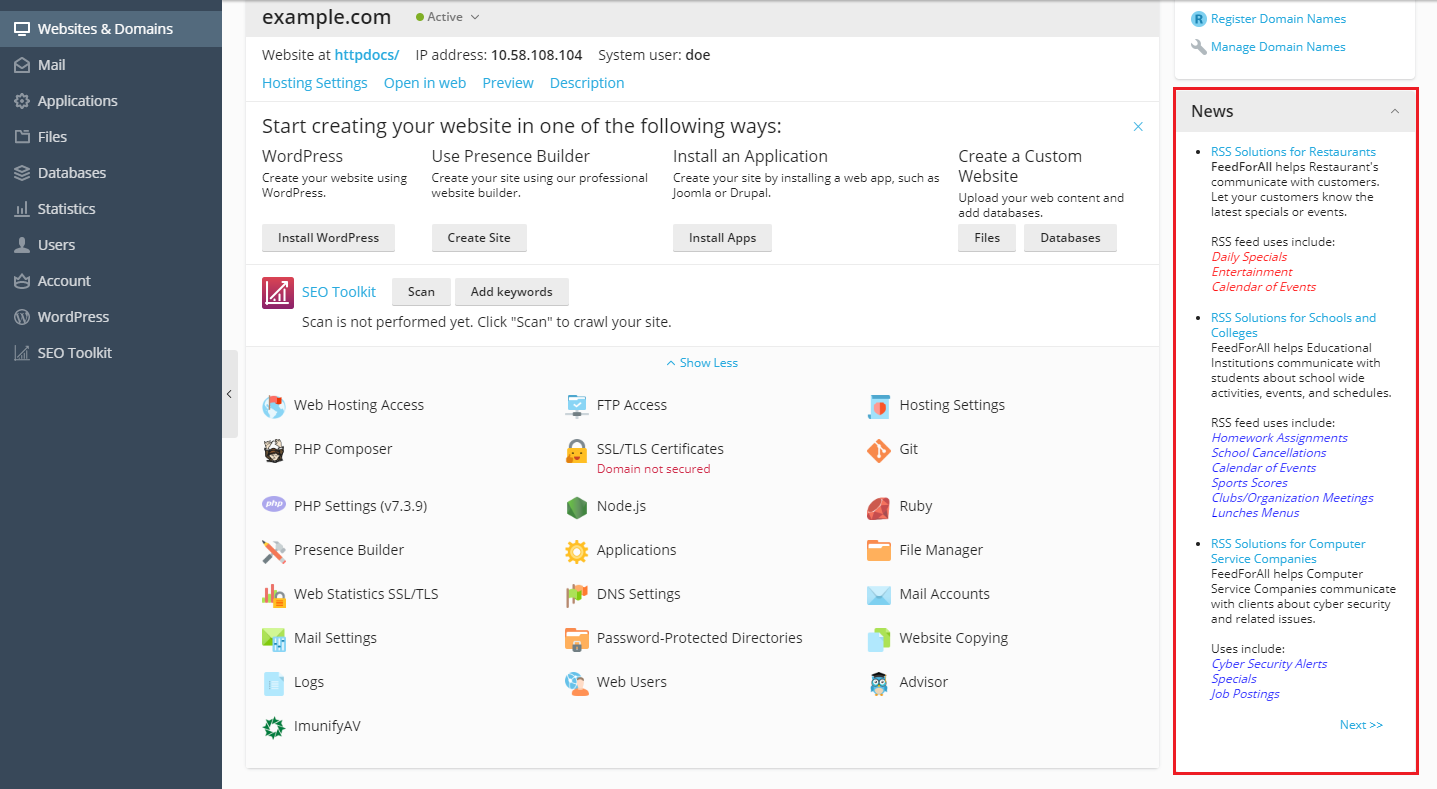The width and height of the screenshot is (1437, 789).
Task: Click the Install WordPress button
Action: 328,238
